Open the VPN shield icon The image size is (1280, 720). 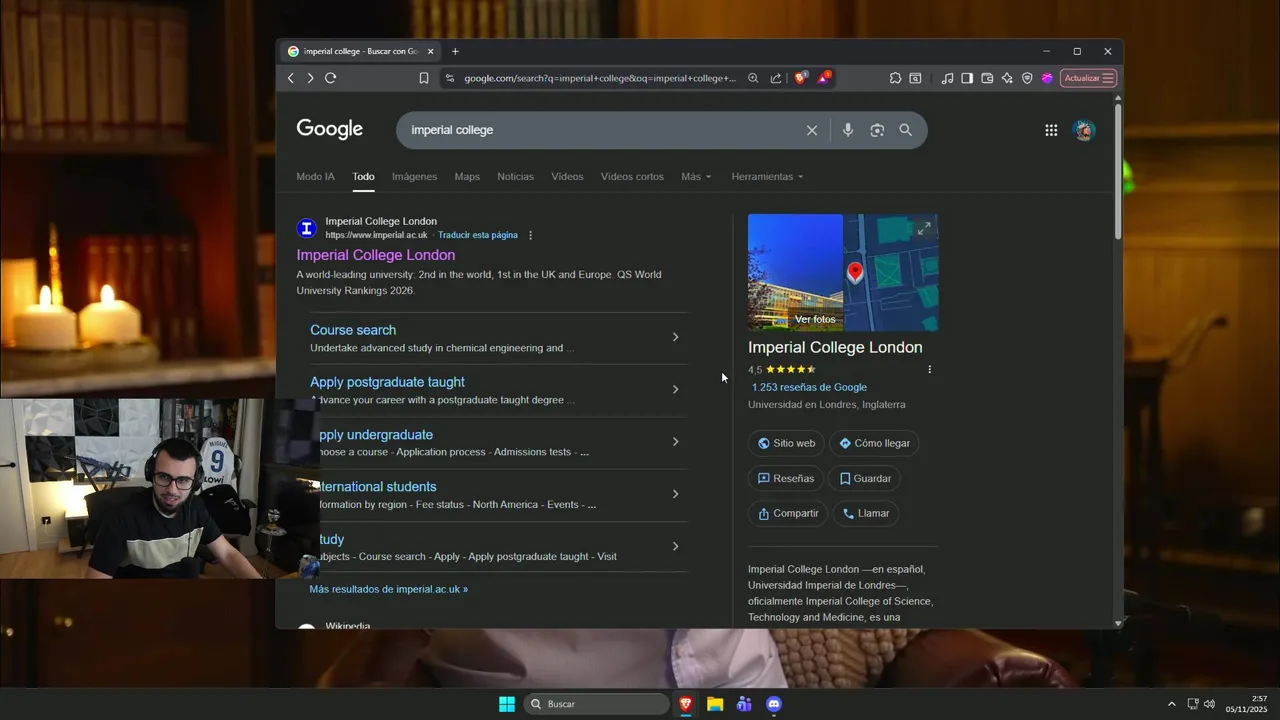[x=1027, y=78]
